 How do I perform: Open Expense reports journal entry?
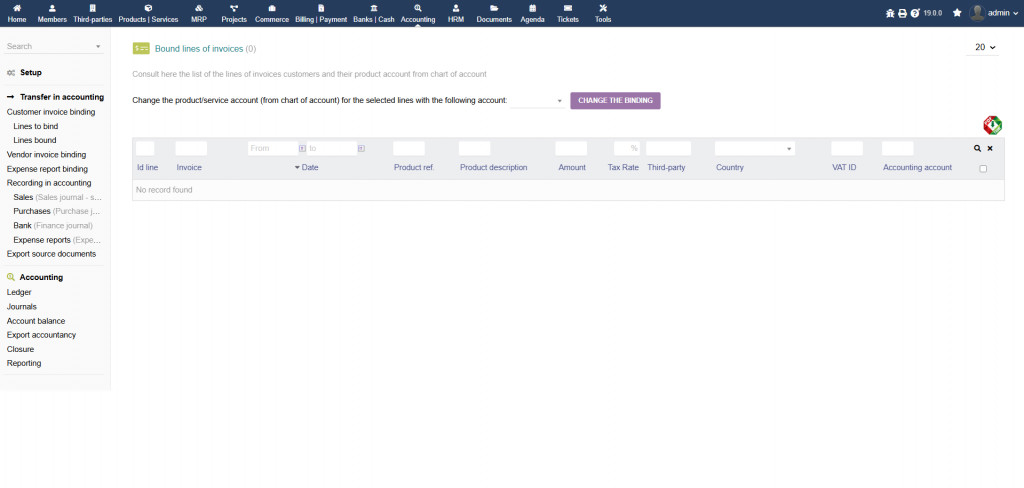pos(57,240)
